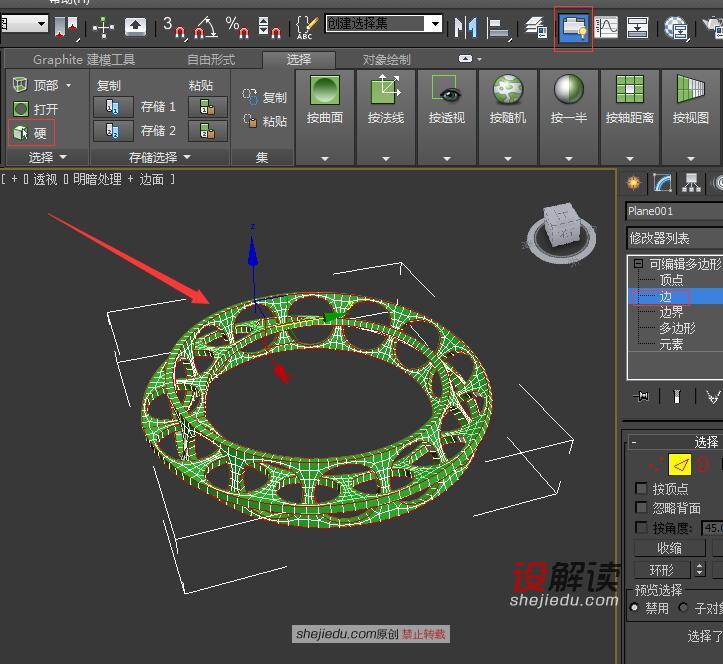Click the 存储 1 copy button

coord(113,107)
